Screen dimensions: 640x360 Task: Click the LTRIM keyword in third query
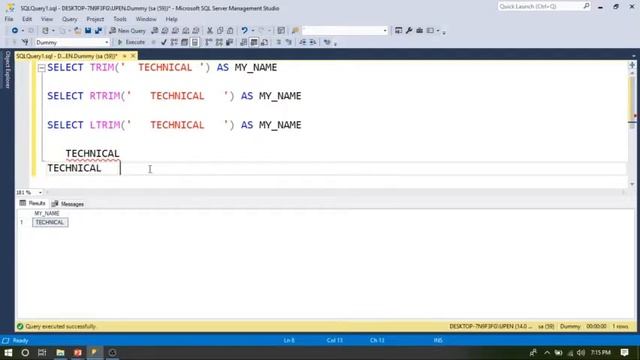(105, 125)
